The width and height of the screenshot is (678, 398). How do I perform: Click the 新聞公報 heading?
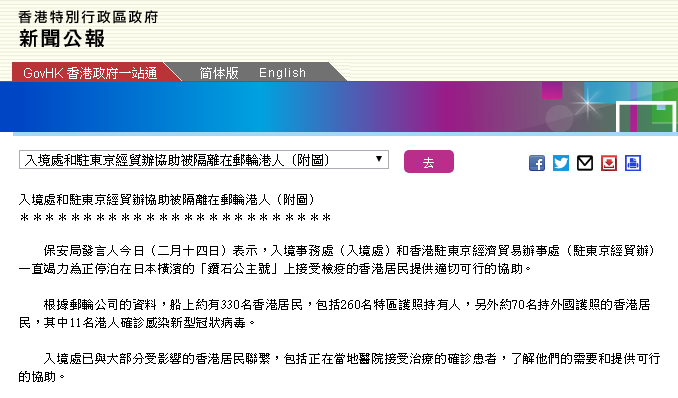tap(61, 39)
